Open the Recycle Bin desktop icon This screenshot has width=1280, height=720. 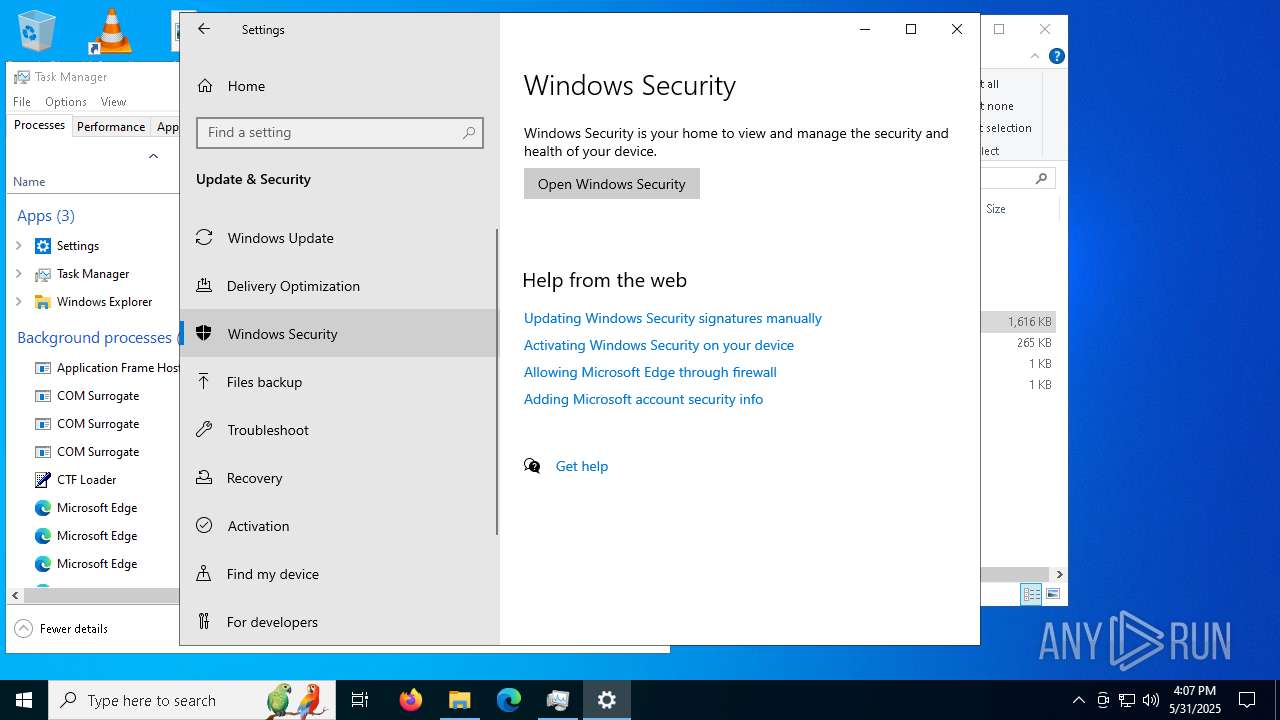[x=37, y=30]
